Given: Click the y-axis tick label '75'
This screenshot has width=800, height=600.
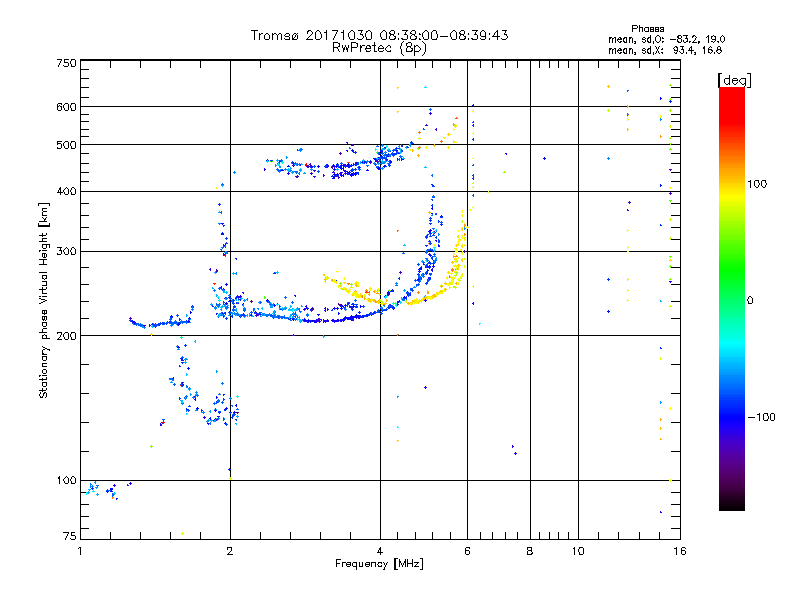Looking at the screenshot, I should [70, 536].
